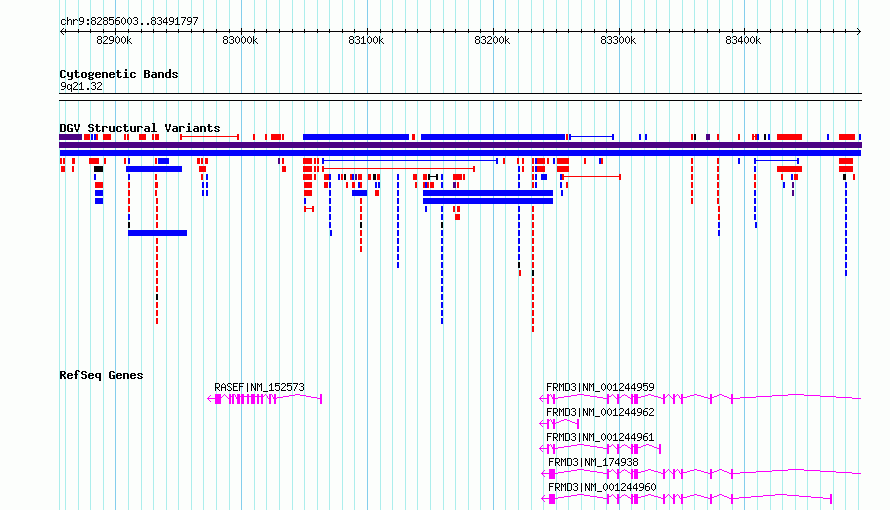
Task: Click the 83000k ruler coordinate
Action: [240, 40]
